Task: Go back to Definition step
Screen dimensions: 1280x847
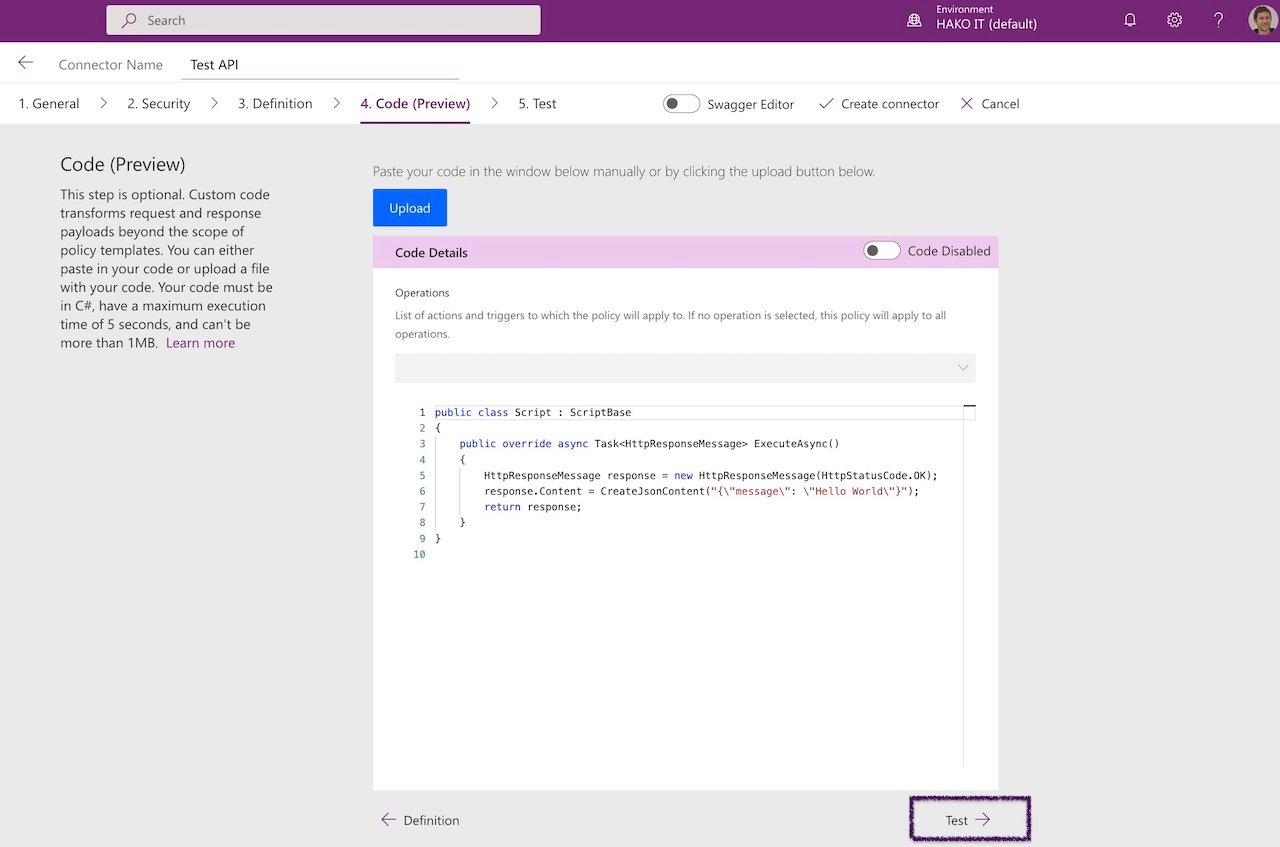Action: click(420, 820)
